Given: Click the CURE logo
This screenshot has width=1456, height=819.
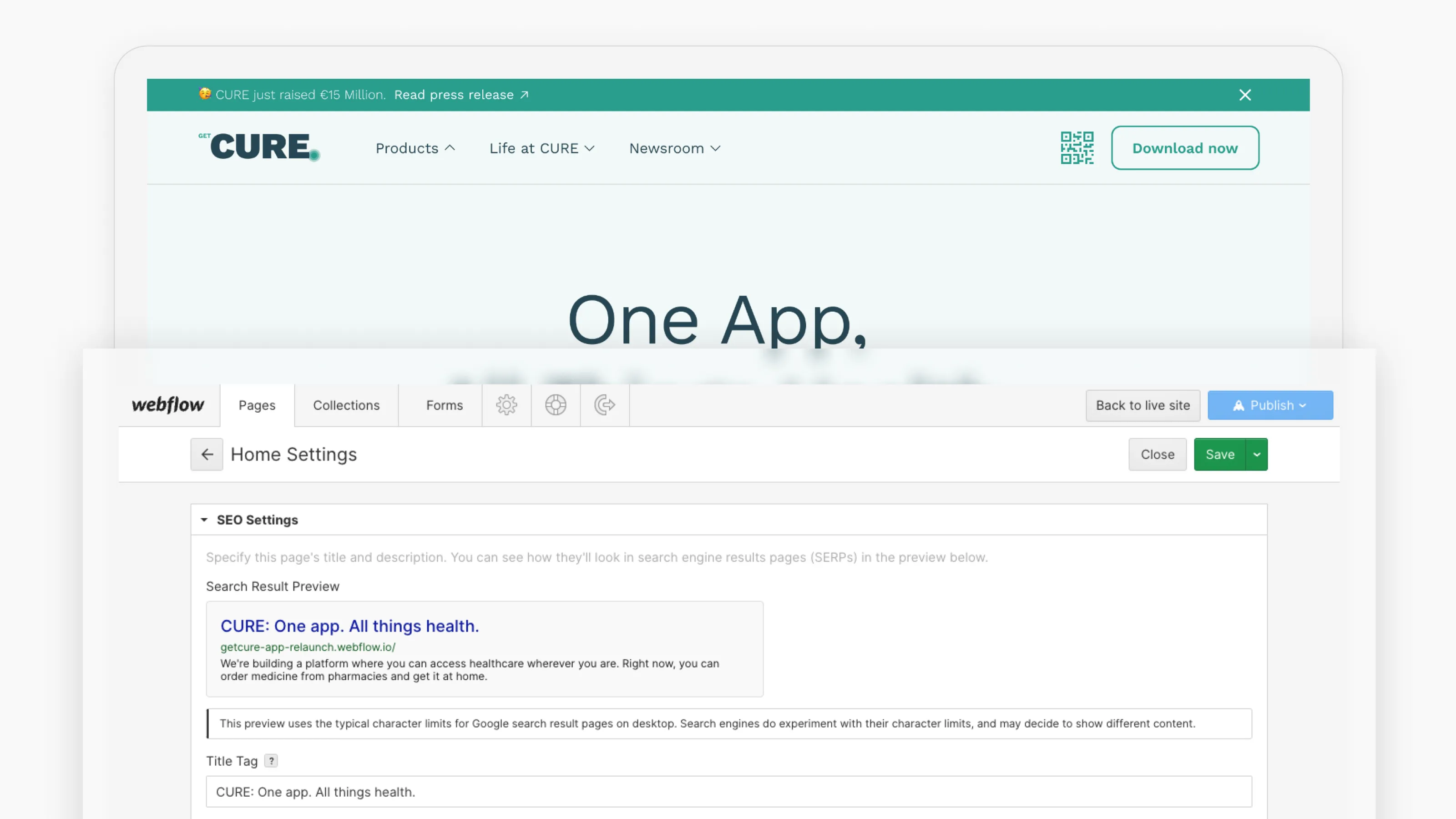Looking at the screenshot, I should click(x=259, y=147).
